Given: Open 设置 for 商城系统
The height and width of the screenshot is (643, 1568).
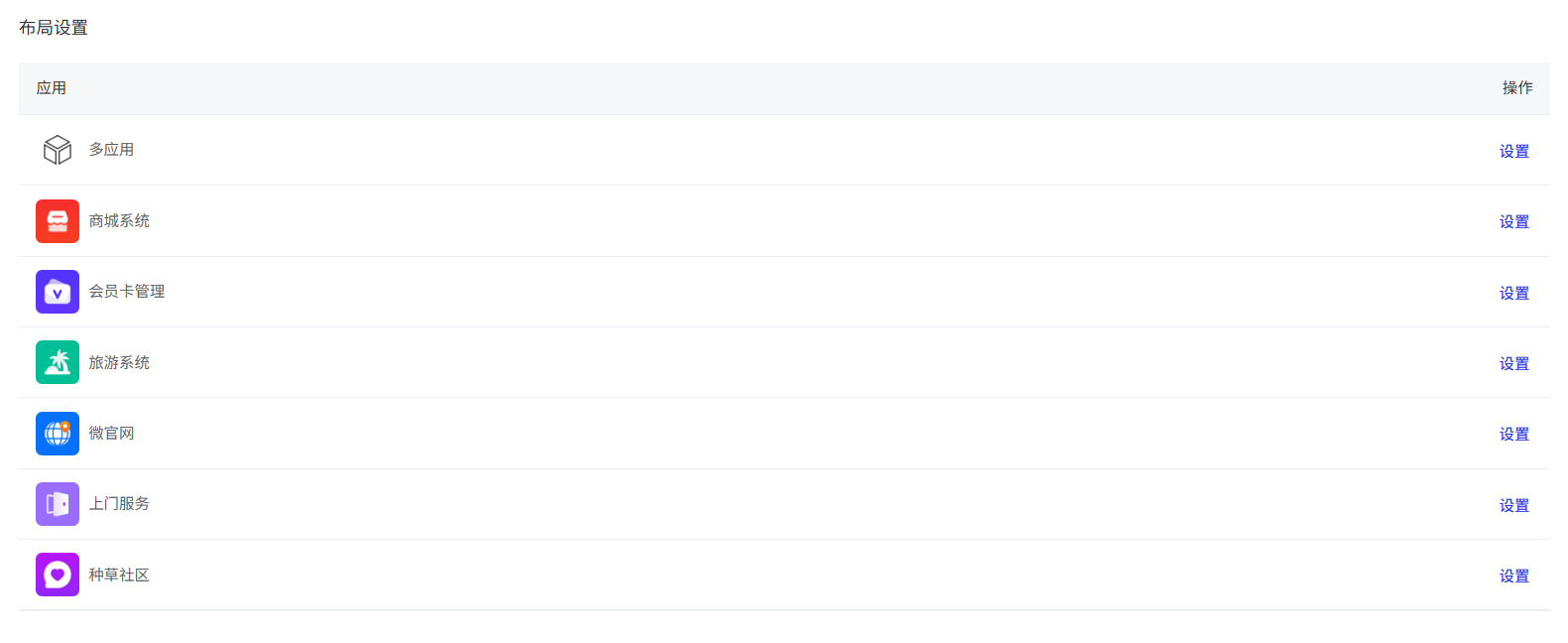Looking at the screenshot, I should (1513, 221).
